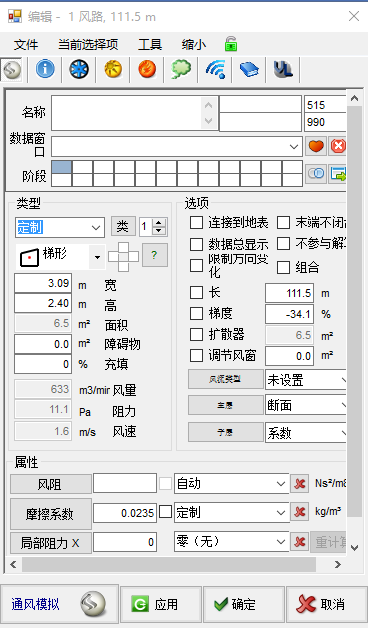Click the cross-shaped orientation icon
368x628 pixels.
[123, 256]
